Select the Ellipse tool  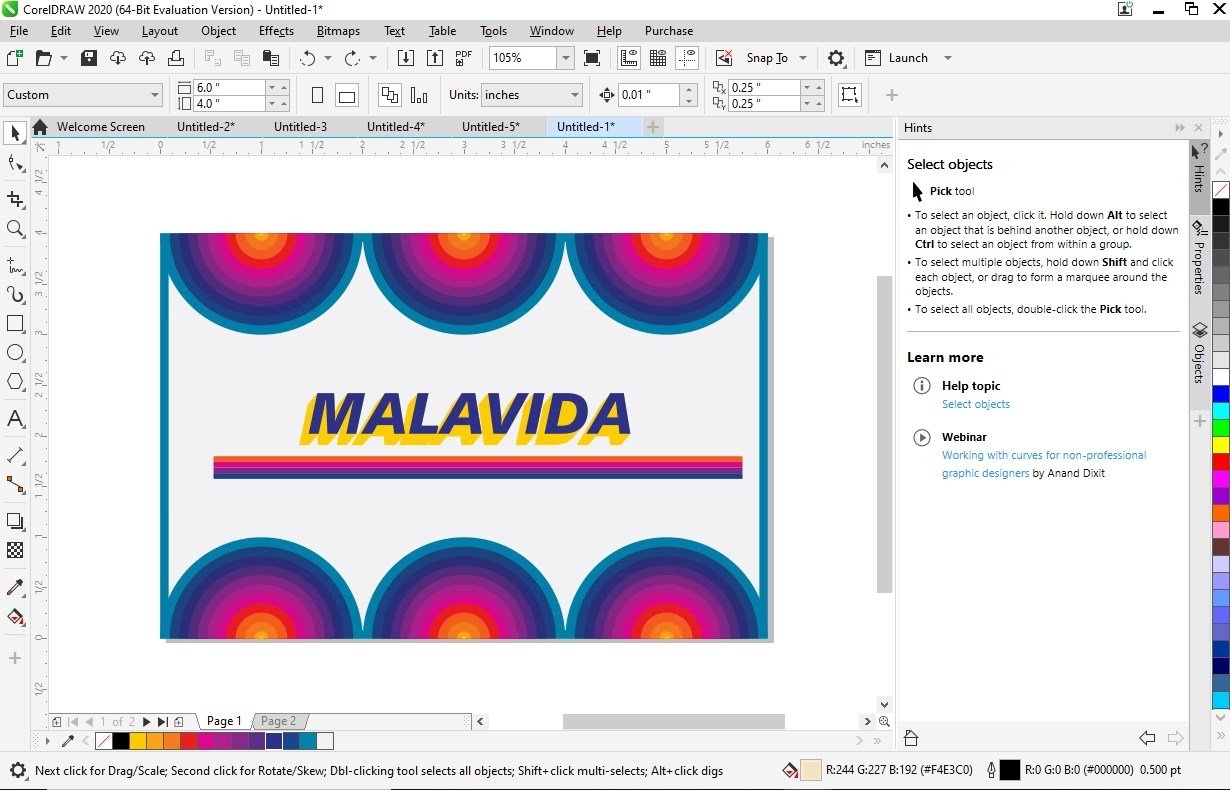(x=15, y=352)
